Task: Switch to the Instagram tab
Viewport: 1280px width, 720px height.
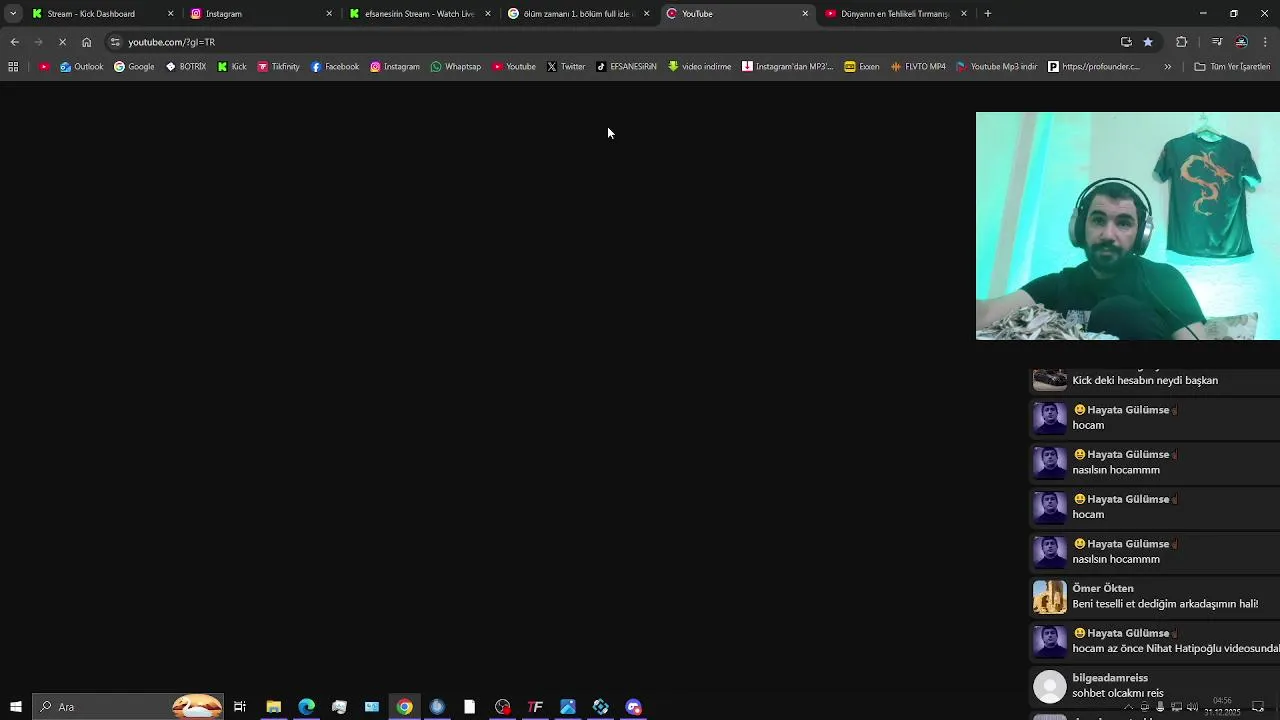Action: (262, 14)
